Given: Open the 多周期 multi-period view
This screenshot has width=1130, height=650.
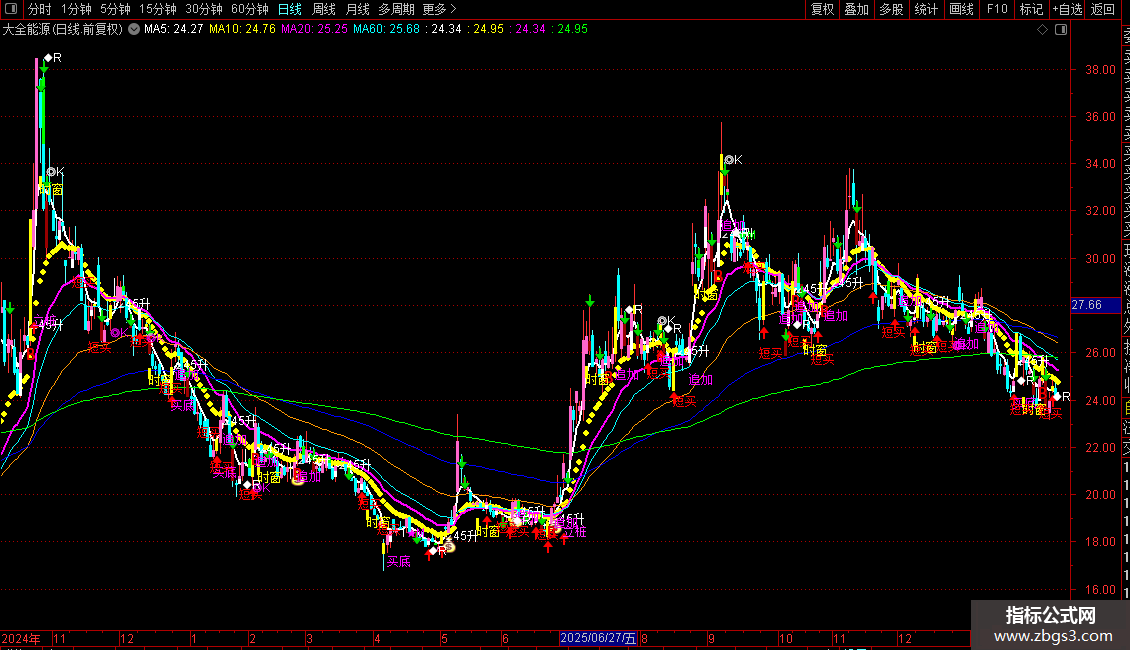Looking at the screenshot, I should coord(396,9).
